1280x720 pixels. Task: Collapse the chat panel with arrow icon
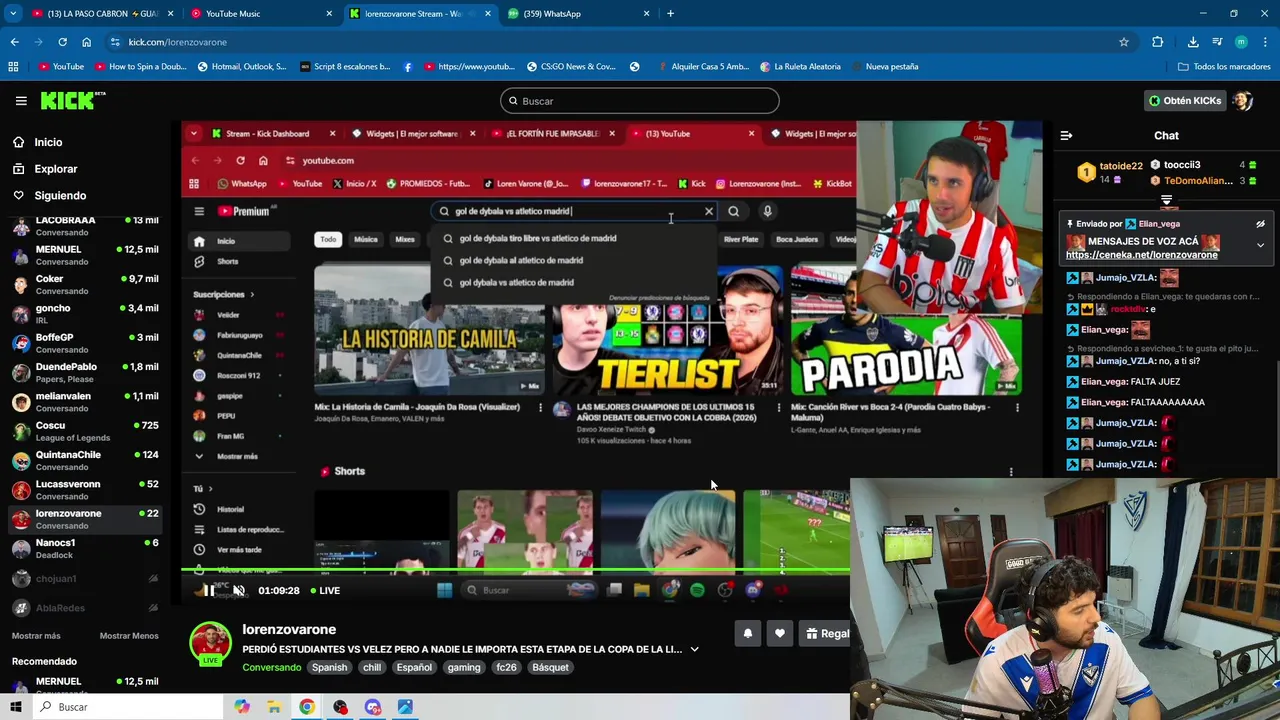(1066, 135)
